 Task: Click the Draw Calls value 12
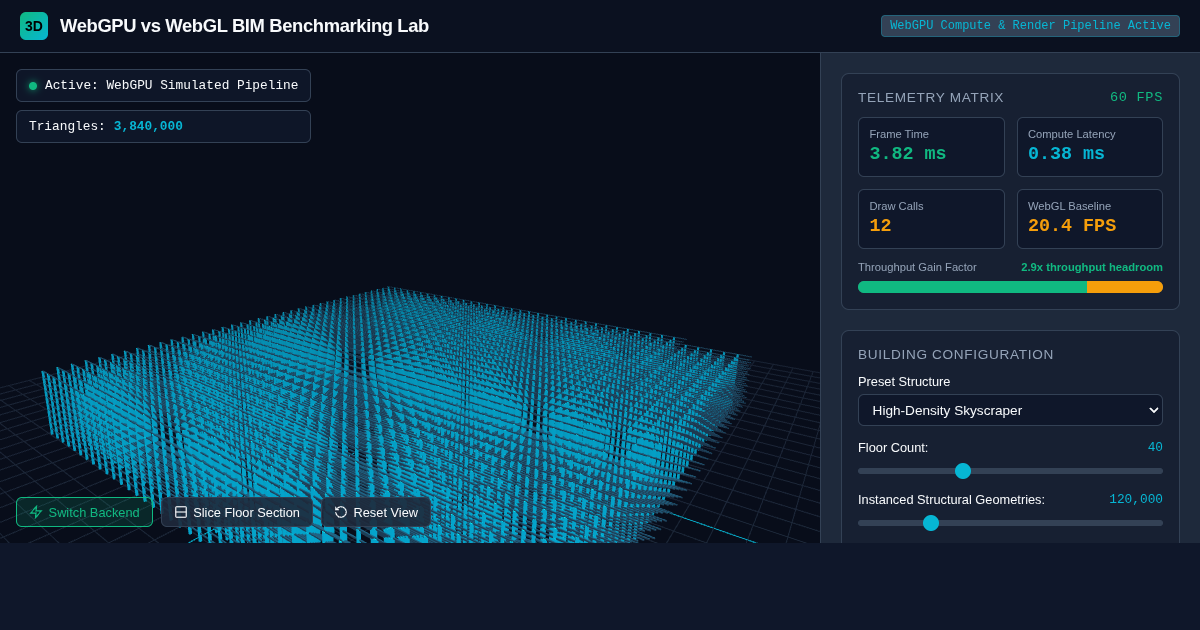click(x=880, y=226)
